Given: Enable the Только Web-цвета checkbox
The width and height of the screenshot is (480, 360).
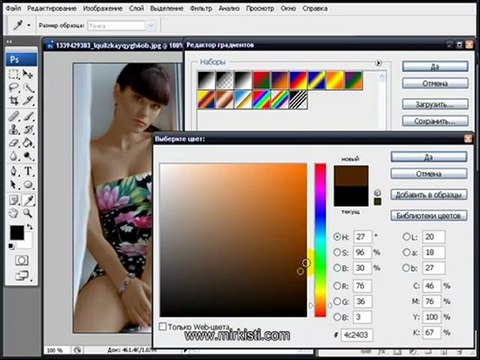Looking at the screenshot, I should click(x=163, y=326).
